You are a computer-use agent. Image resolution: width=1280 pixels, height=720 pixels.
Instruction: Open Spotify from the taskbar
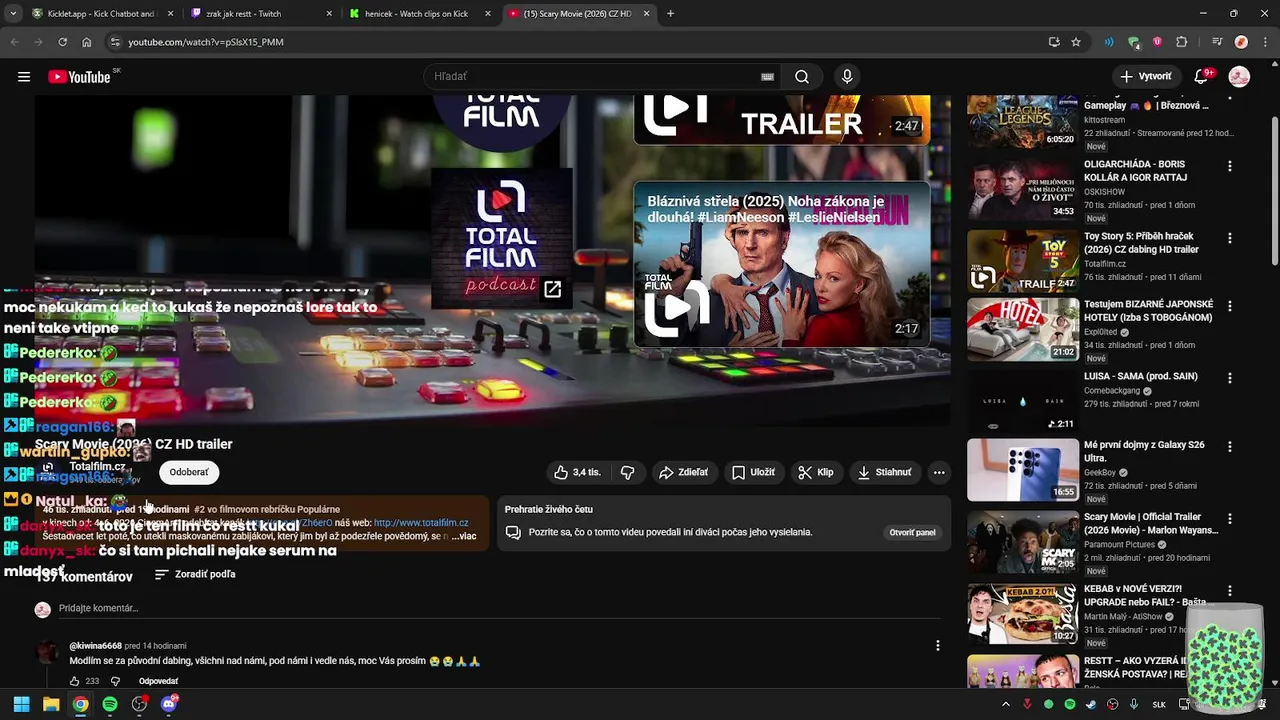(110, 704)
